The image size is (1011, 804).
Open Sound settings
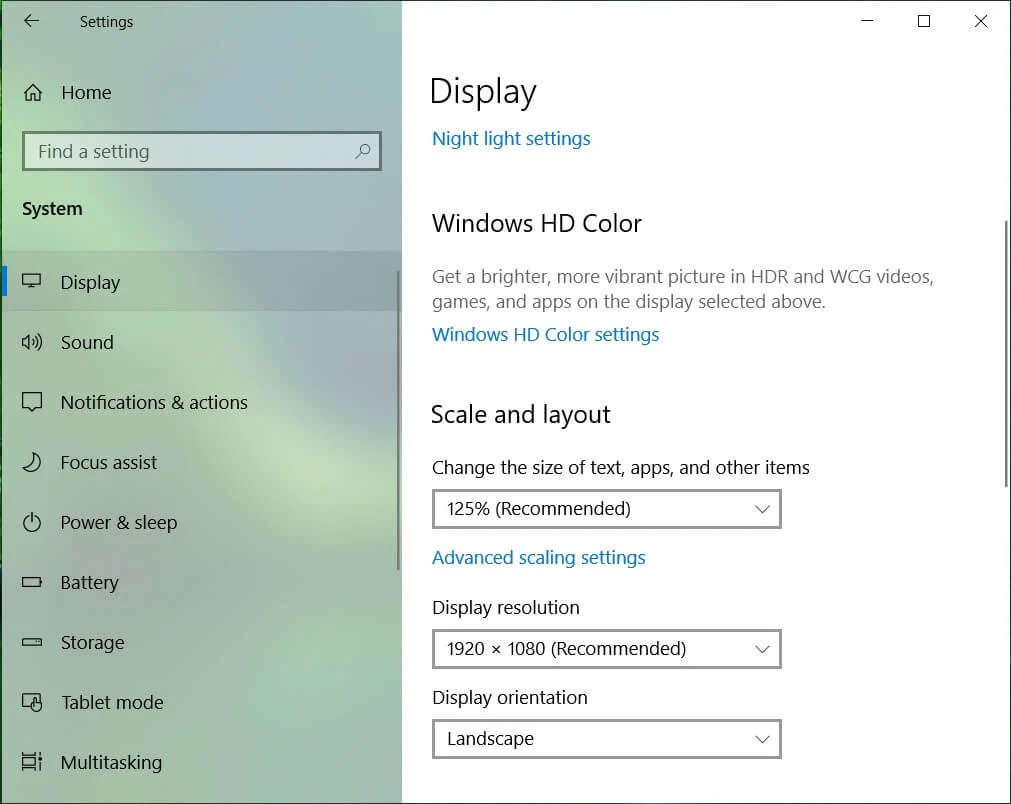[x=201, y=342]
